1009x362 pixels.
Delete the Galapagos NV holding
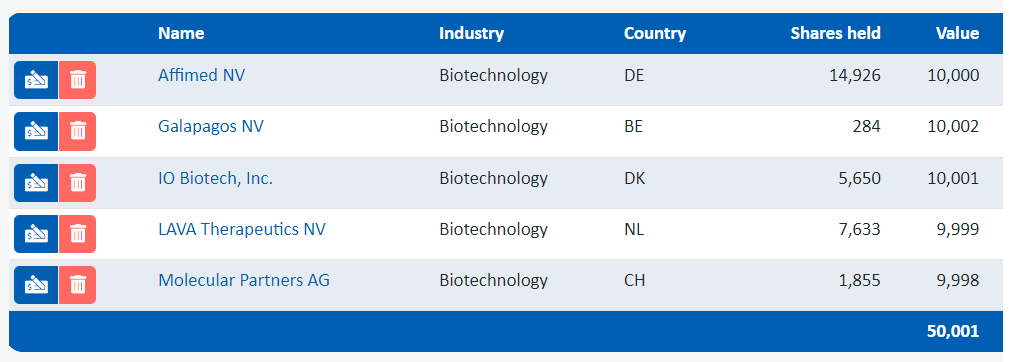[77, 132]
